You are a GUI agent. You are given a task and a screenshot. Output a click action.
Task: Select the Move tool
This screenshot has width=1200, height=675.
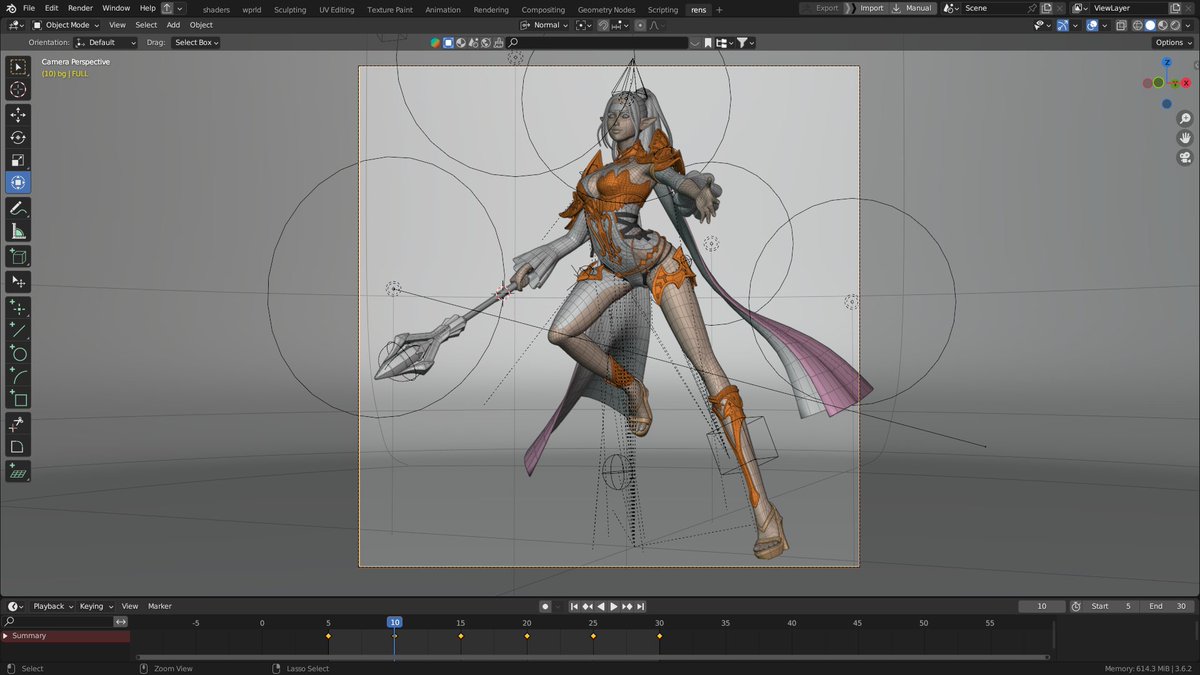18,115
